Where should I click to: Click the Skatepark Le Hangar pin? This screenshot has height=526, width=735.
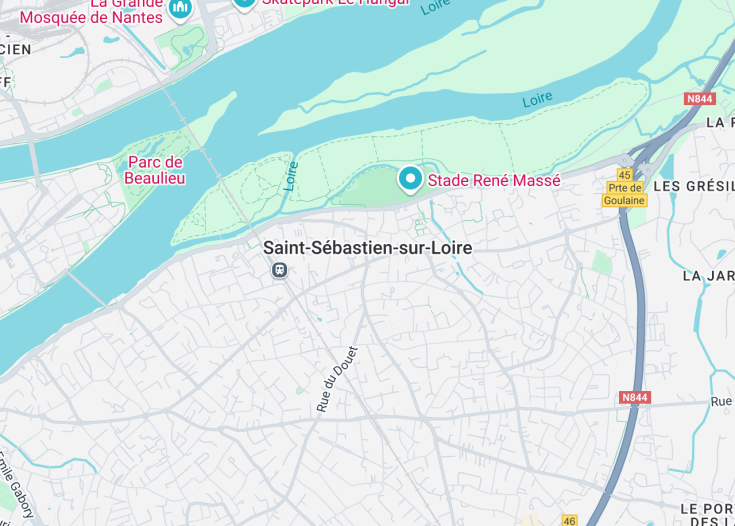click(x=244, y=4)
